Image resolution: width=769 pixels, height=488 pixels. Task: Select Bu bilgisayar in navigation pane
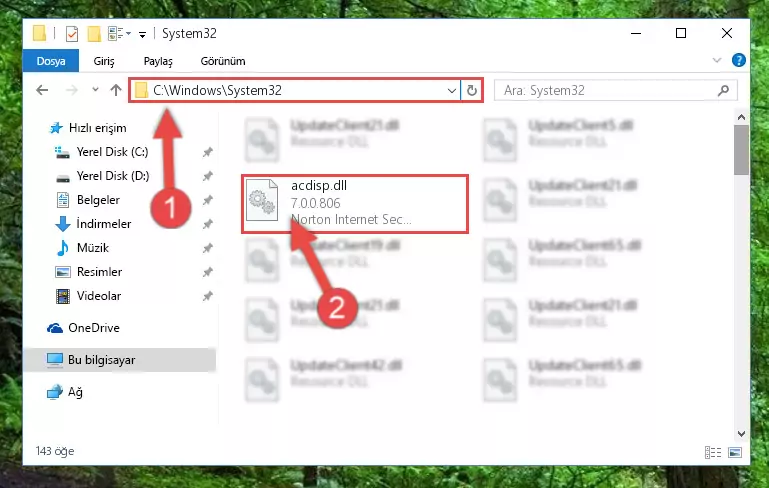pos(119,360)
